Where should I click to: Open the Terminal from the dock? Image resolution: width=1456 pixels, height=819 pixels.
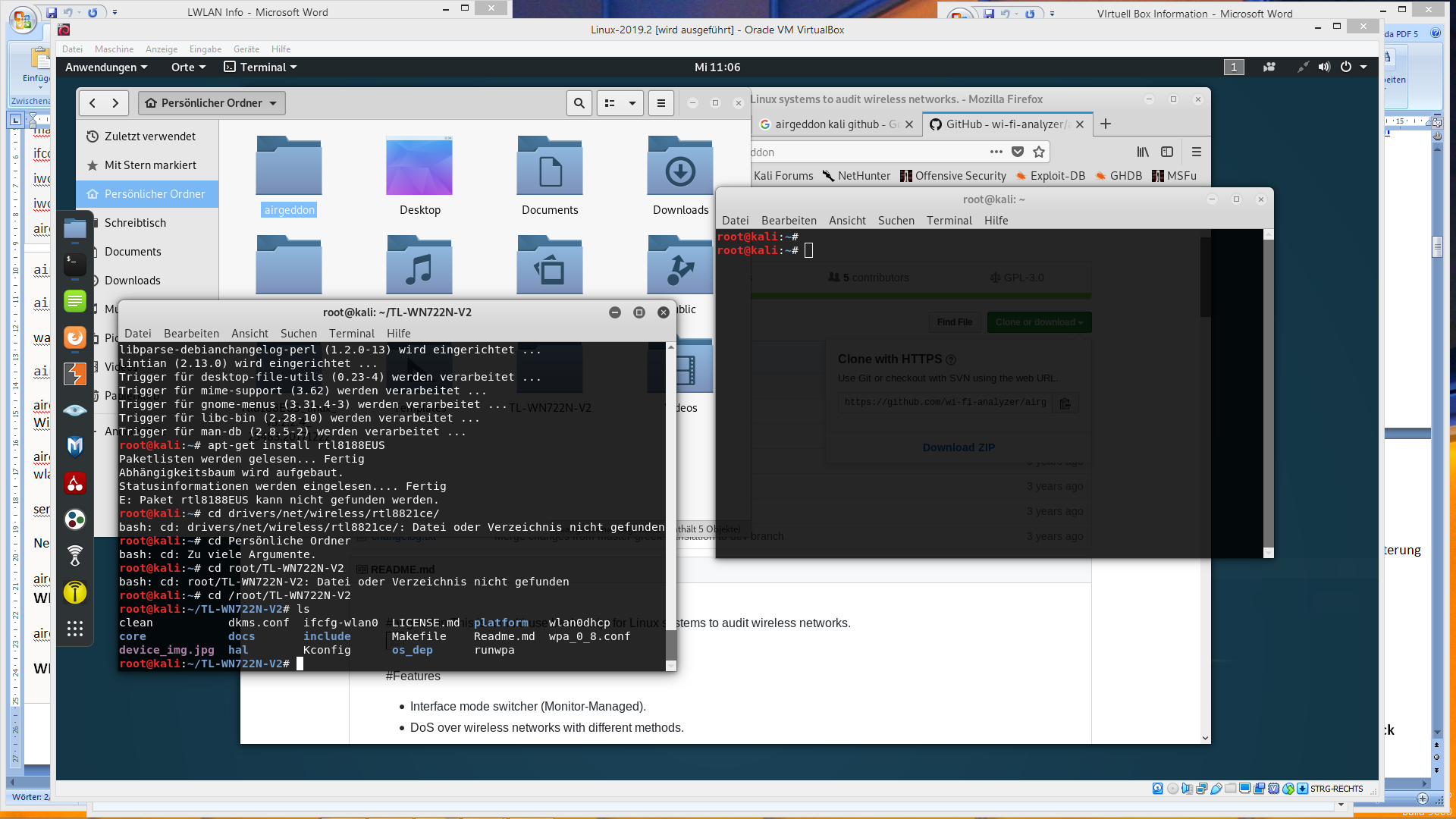pyautogui.click(x=74, y=265)
